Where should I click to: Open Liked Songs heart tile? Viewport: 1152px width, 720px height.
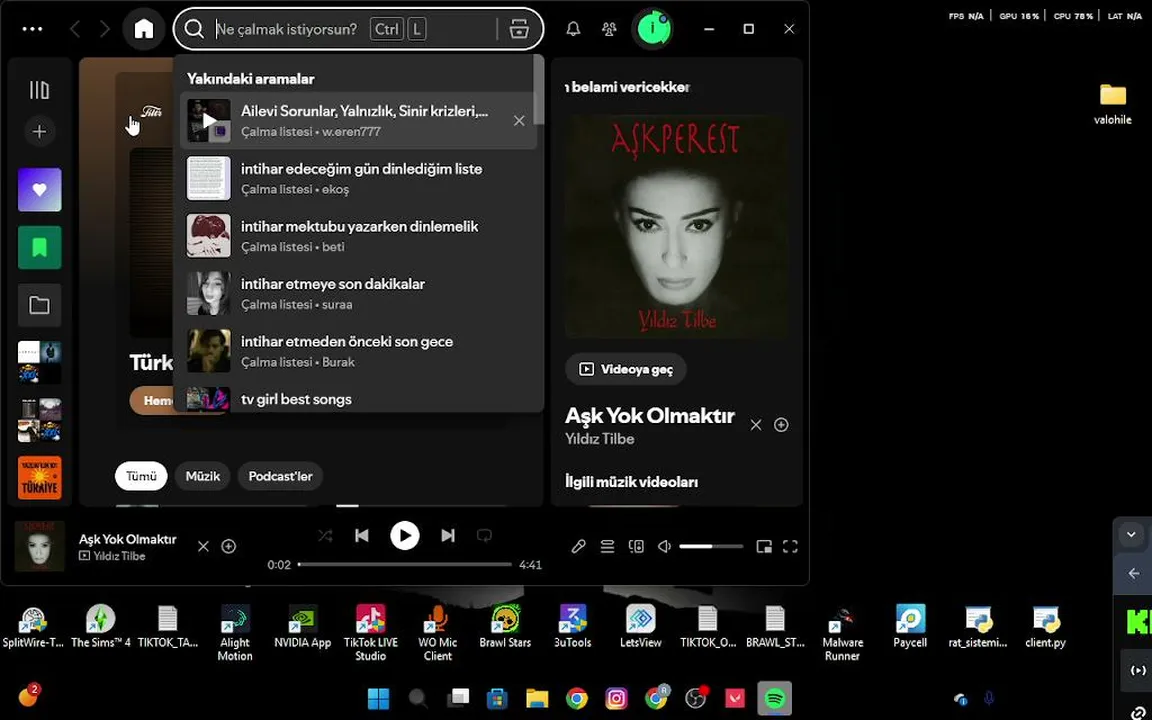[x=40, y=190]
